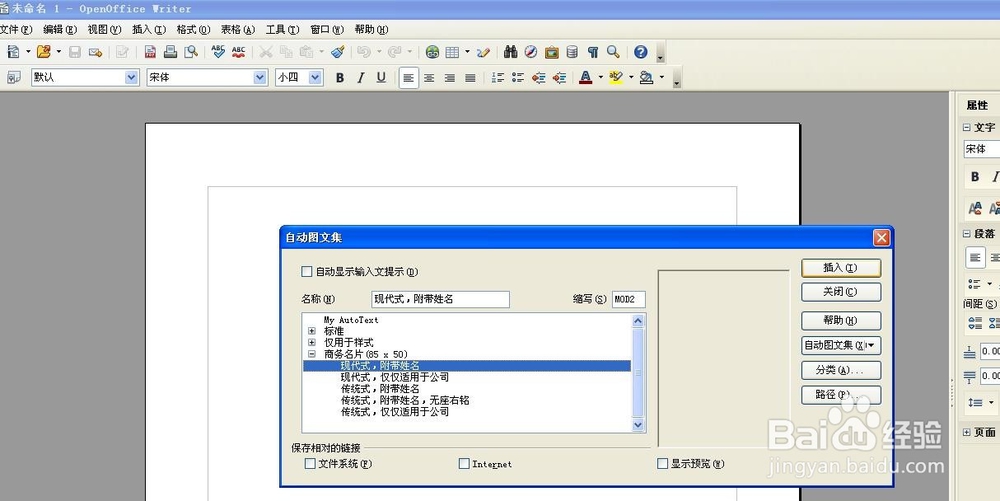Apply Centered alignment in the toolbar

point(429,78)
